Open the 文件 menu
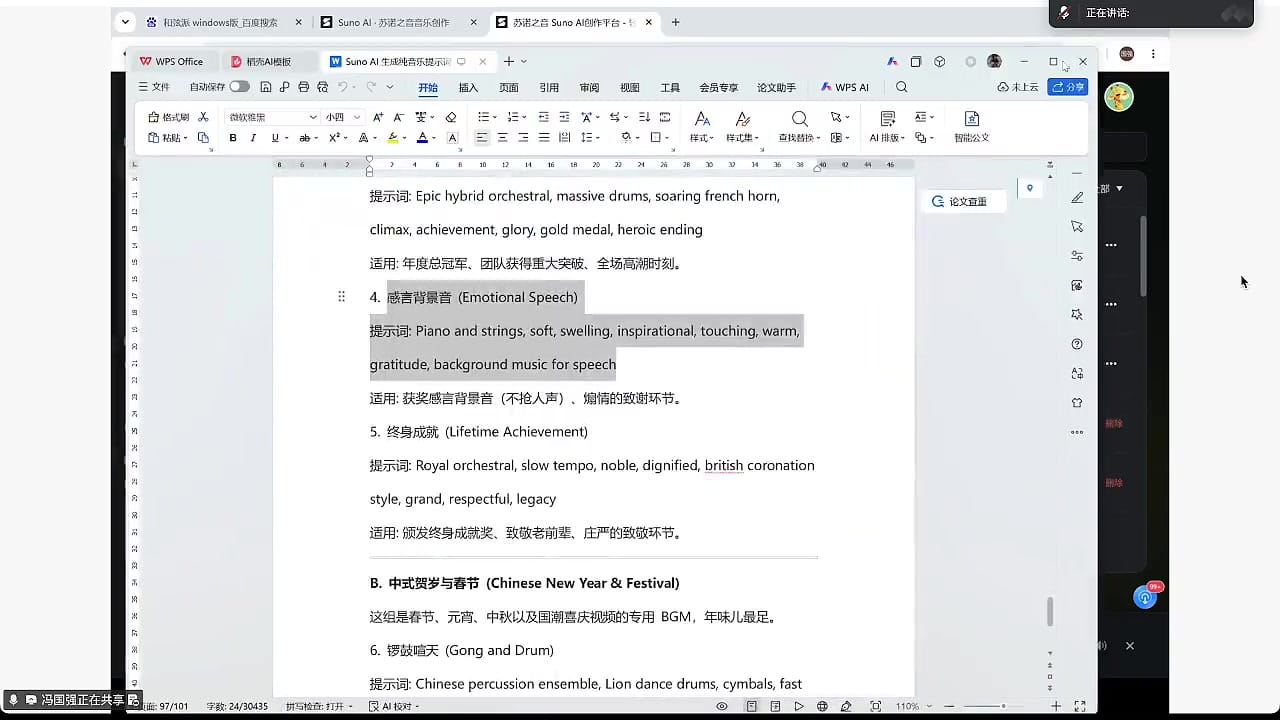Viewport: 1280px width, 720px height. [154, 87]
